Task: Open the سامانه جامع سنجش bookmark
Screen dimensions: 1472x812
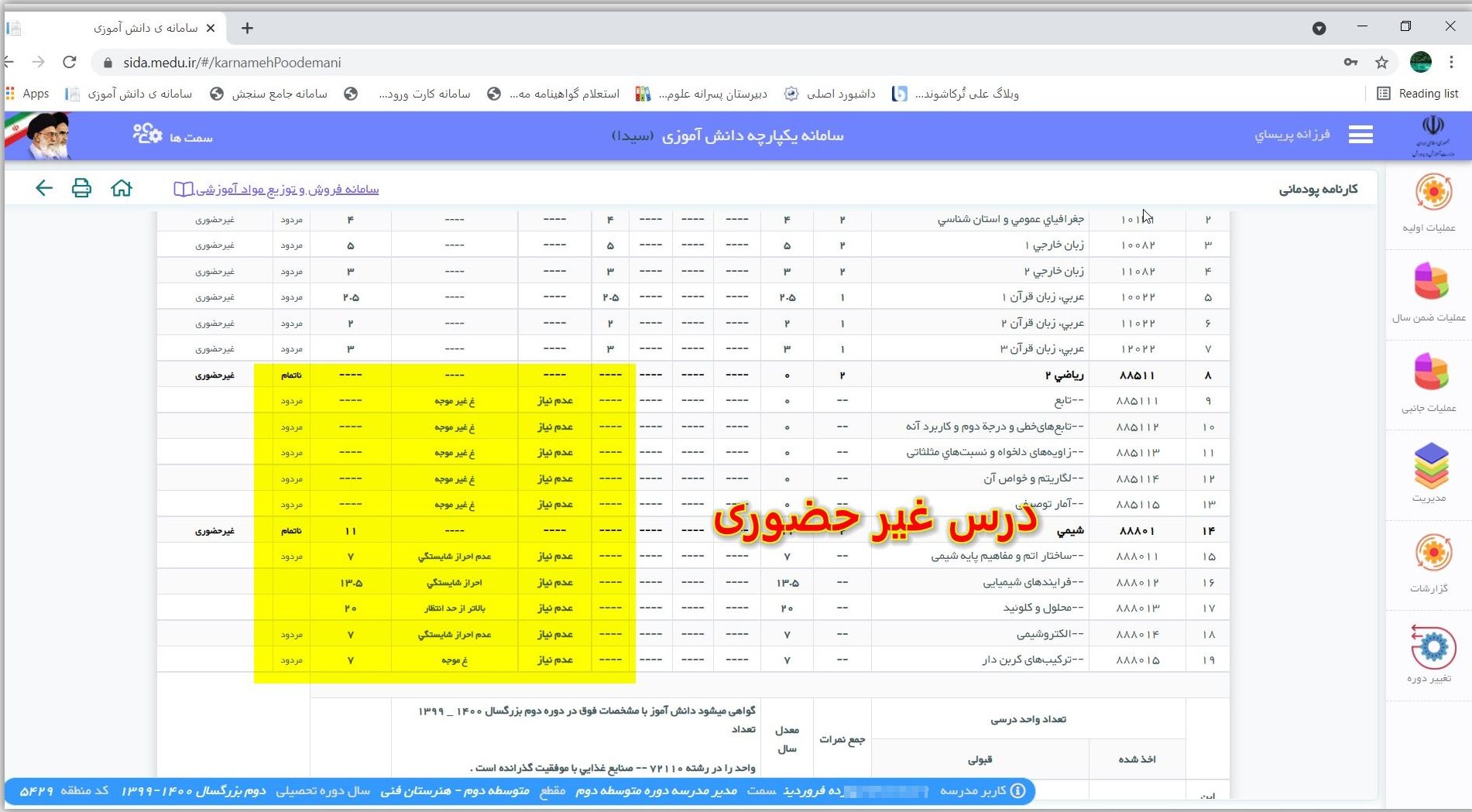Action: click(269, 94)
